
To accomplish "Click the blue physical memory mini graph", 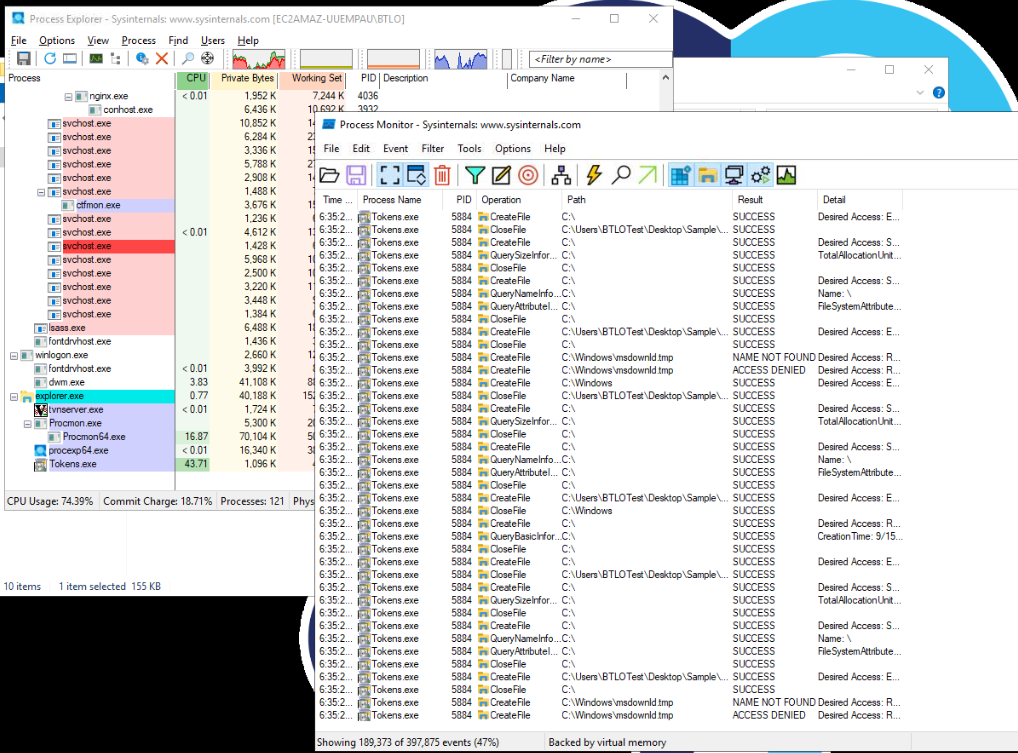I will [460, 59].
